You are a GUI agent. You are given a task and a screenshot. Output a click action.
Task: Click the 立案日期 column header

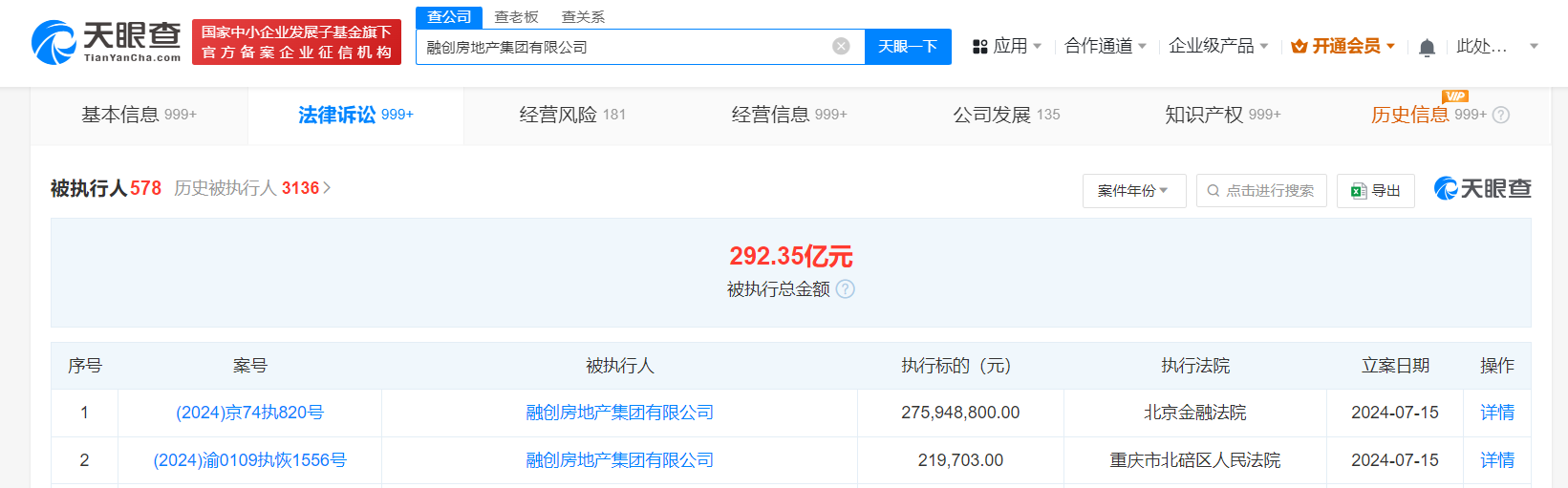click(1395, 366)
